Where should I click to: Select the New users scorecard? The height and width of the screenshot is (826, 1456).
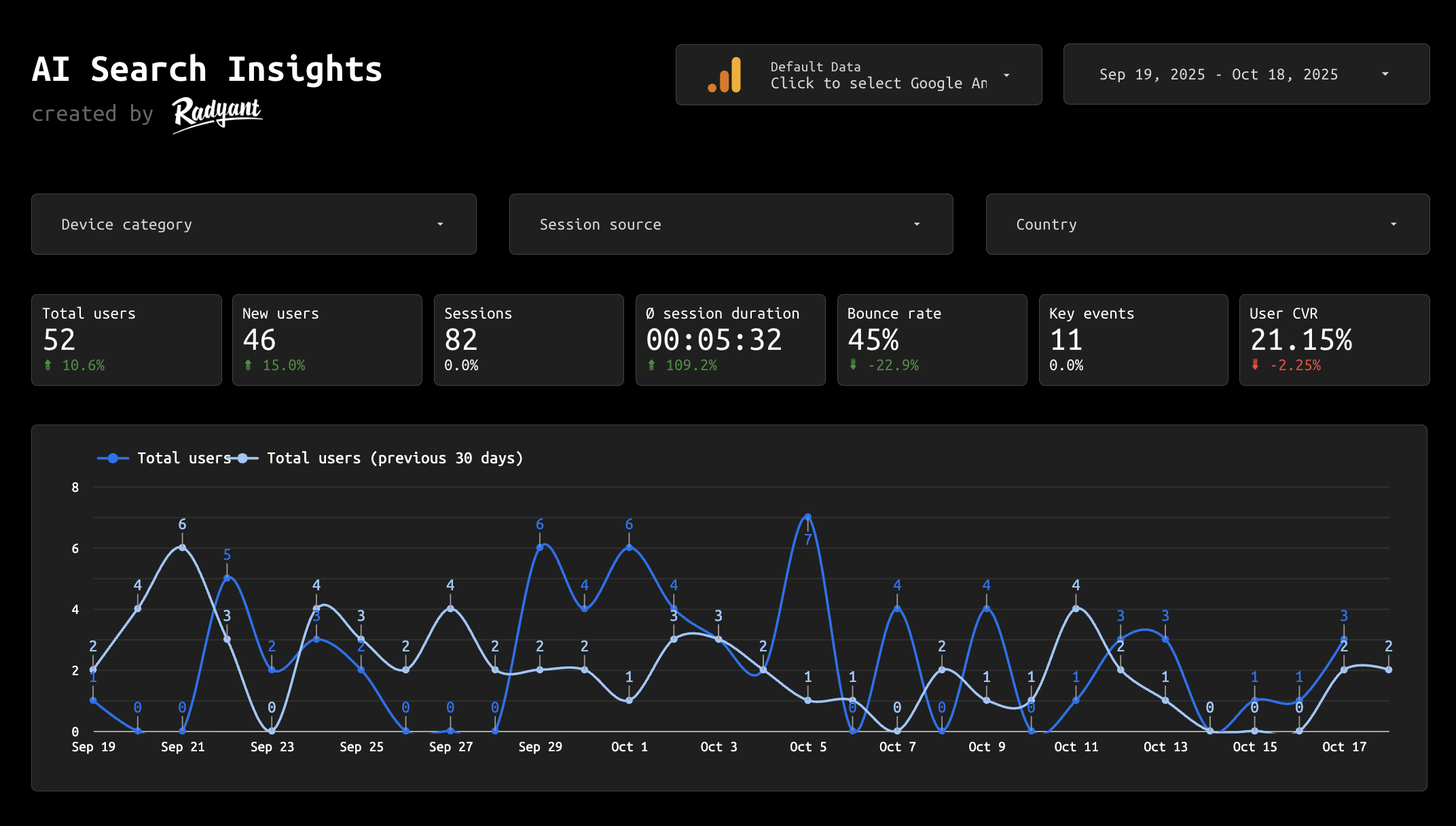coord(327,340)
